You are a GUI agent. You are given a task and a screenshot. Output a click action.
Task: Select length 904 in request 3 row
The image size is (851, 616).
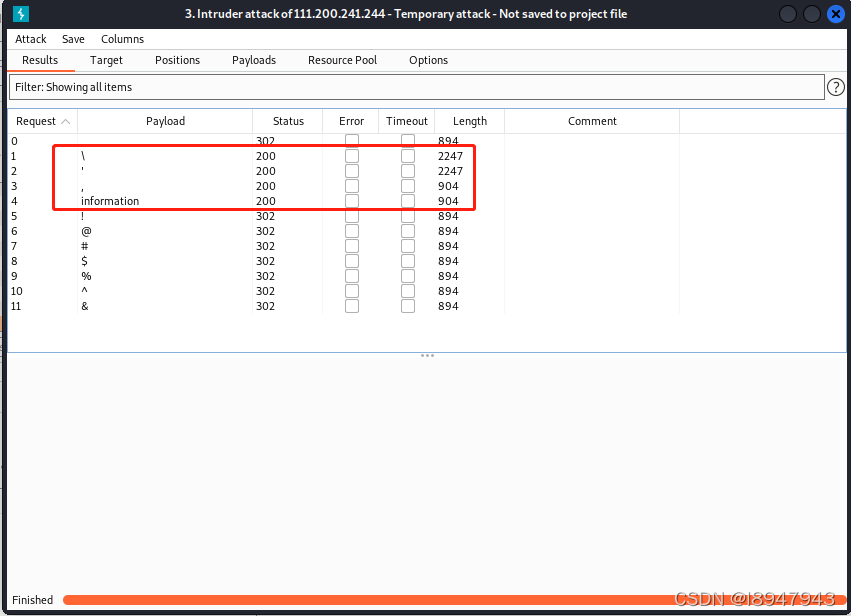tap(448, 186)
